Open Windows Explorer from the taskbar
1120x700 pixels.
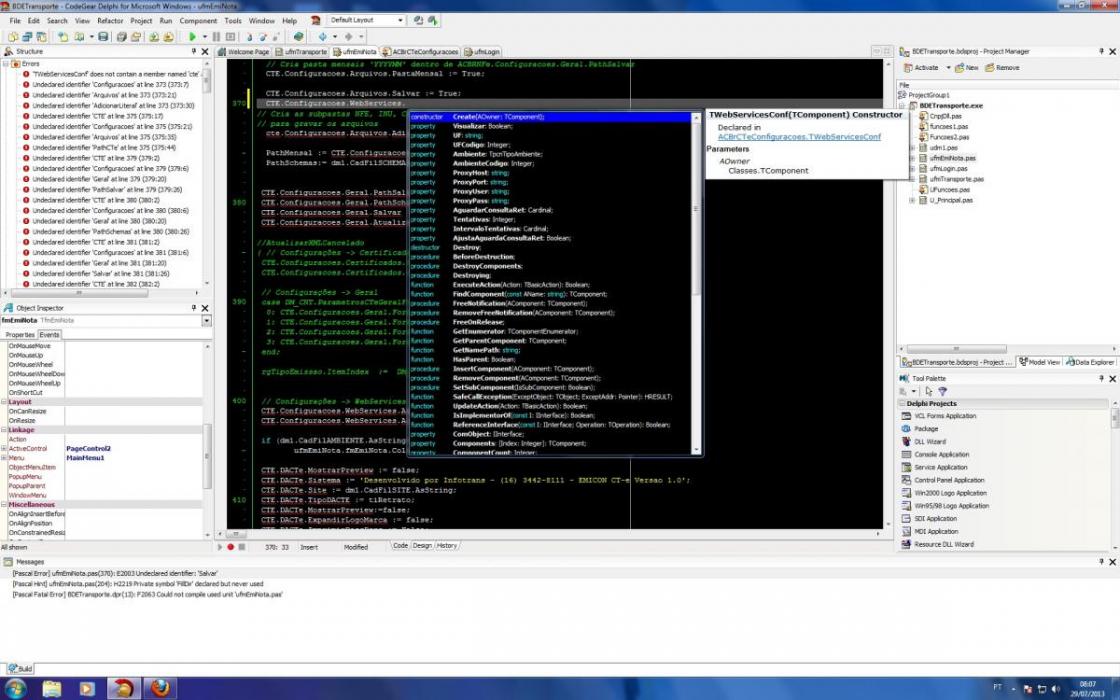[x=52, y=689]
